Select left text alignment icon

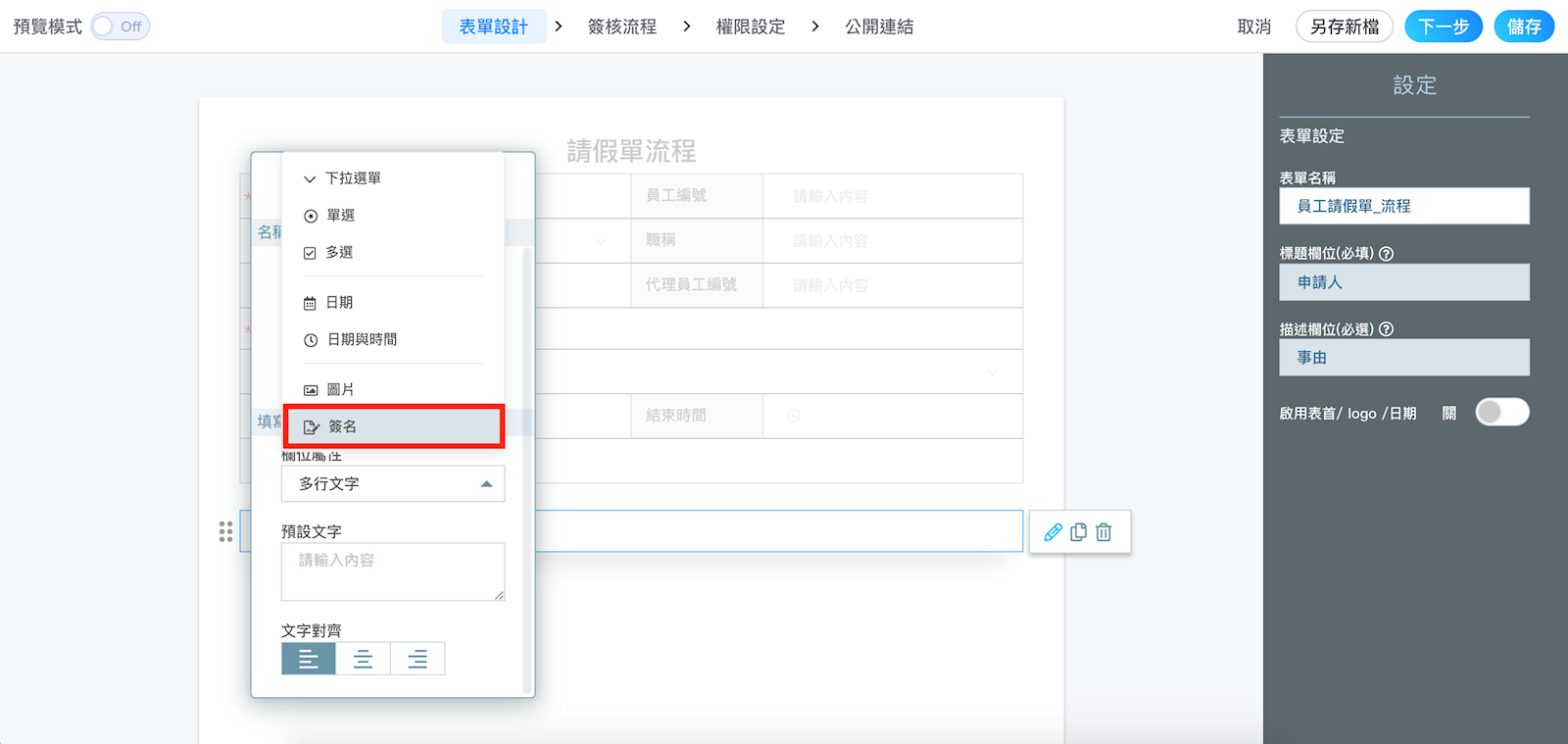pos(309,660)
